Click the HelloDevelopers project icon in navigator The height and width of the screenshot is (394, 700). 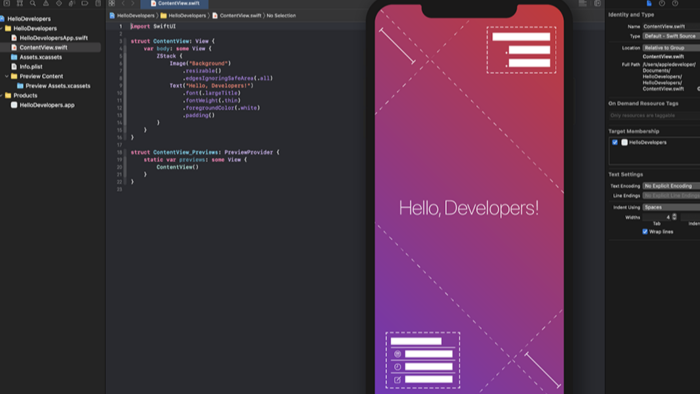click(2, 19)
